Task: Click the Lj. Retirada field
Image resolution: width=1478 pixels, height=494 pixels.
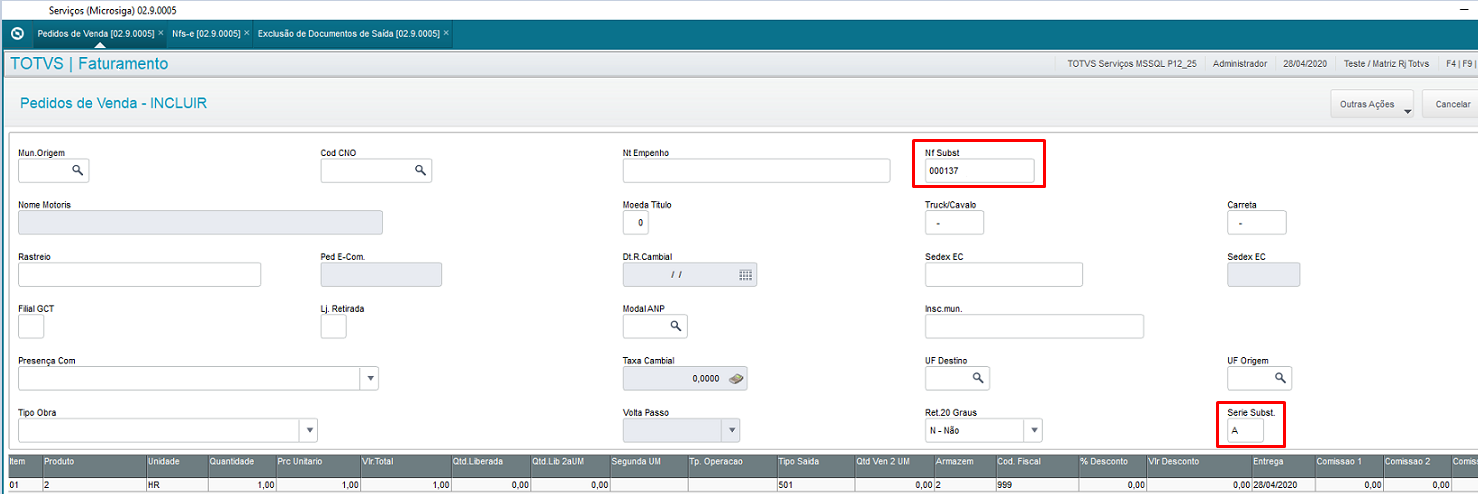Action: click(x=334, y=327)
